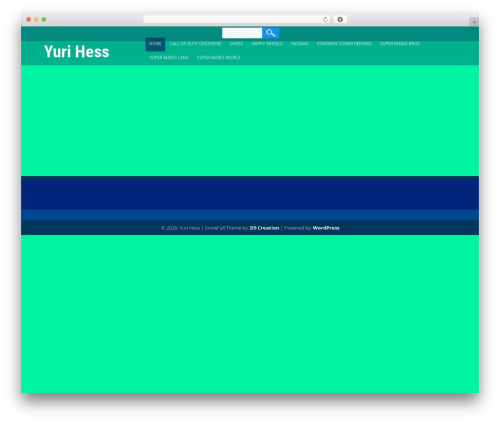This screenshot has height=423, width=500.
Task: Open the WordPress footer link
Action: tap(326, 228)
